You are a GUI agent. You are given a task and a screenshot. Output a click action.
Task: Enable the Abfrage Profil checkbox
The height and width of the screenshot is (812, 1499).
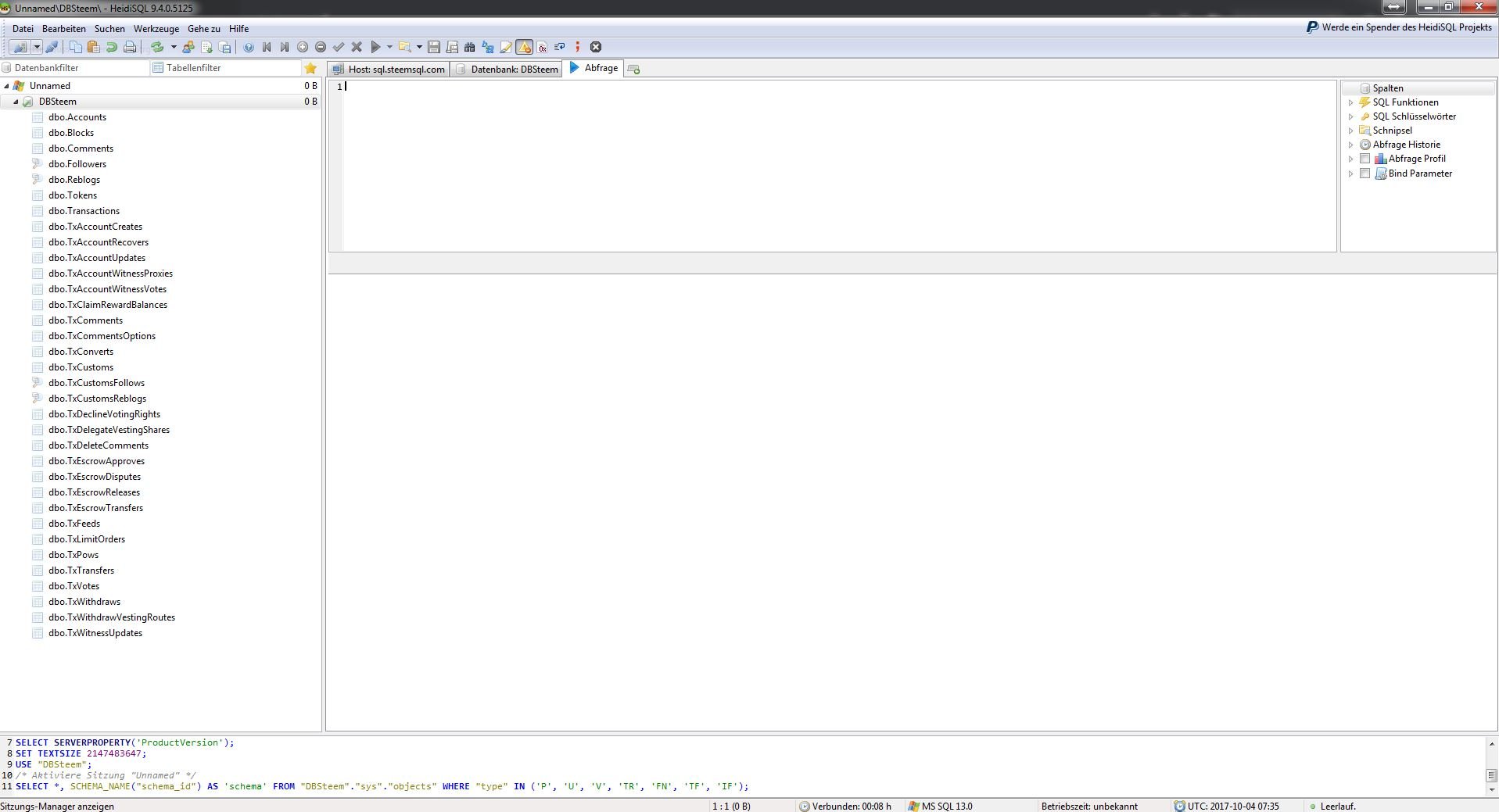[x=1365, y=159]
